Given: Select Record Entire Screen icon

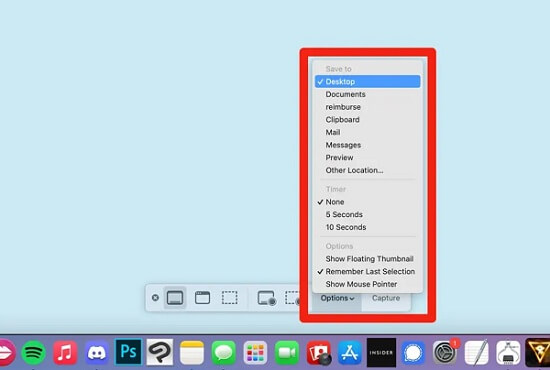Looking at the screenshot, I should point(267,298).
